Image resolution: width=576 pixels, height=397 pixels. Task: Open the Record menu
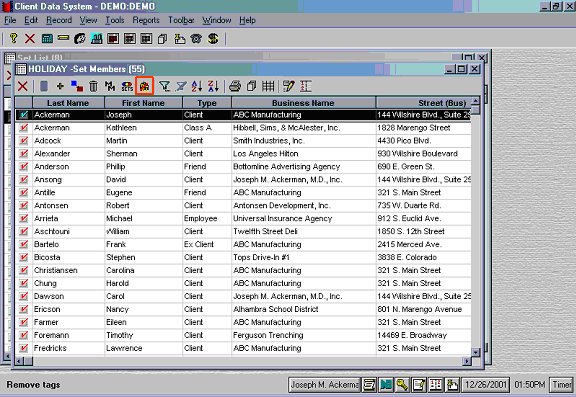click(x=59, y=20)
